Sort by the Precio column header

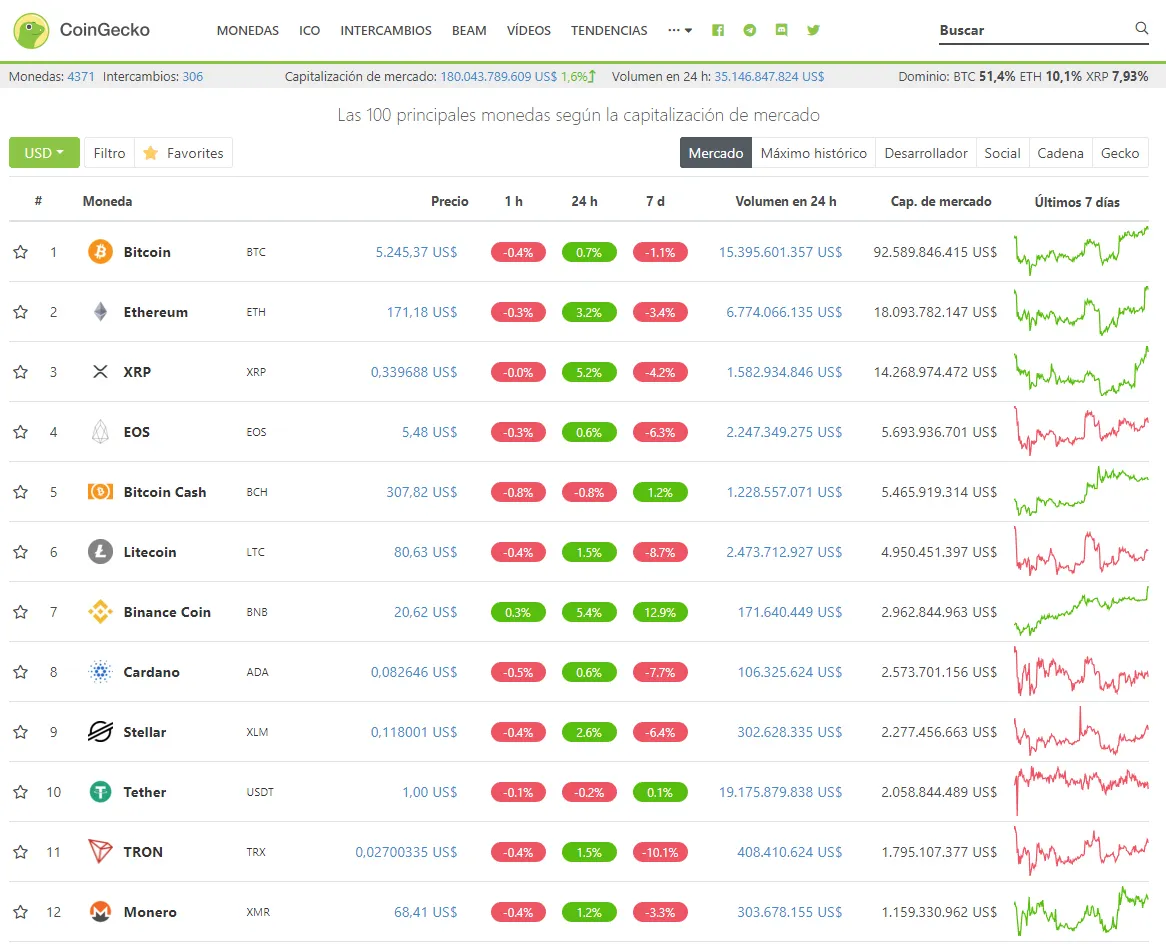pos(450,201)
